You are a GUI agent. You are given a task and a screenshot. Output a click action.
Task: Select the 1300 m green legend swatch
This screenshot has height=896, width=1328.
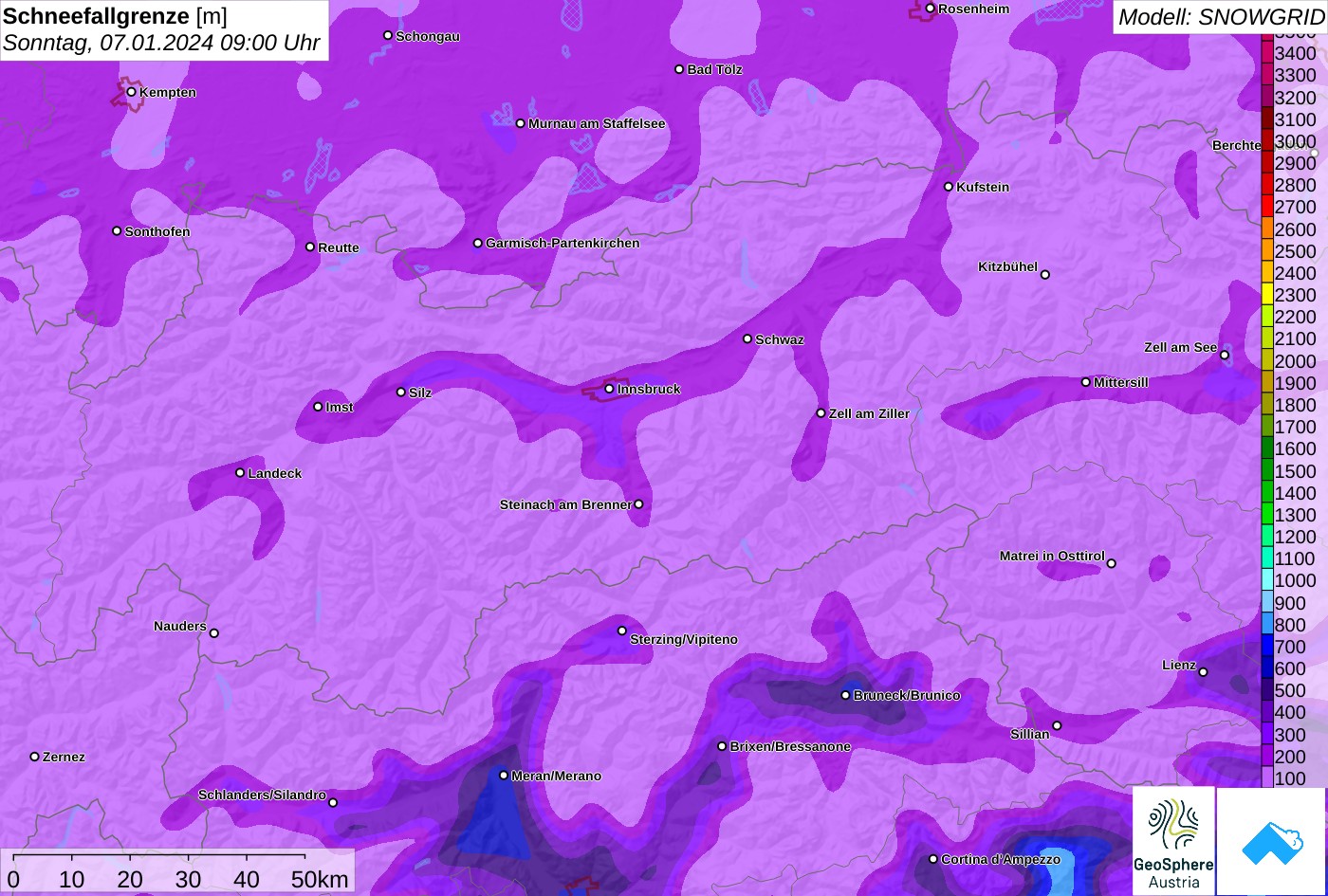point(1266,515)
